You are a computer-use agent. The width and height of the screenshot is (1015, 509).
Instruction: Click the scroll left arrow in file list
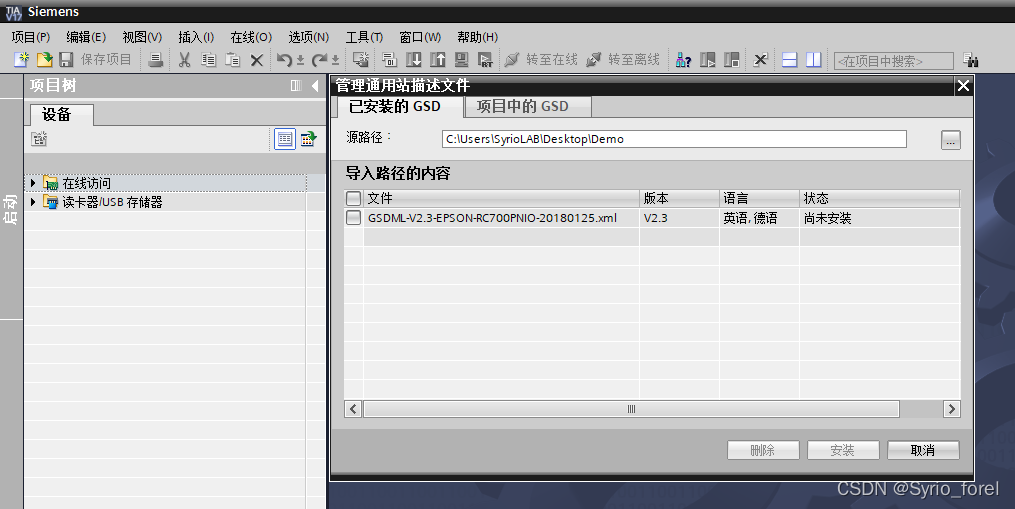[353, 409]
